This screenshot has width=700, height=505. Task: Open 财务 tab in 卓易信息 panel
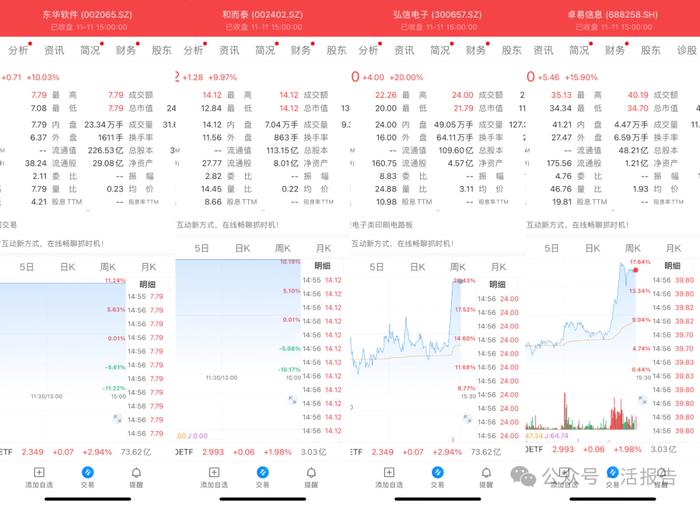[615, 50]
